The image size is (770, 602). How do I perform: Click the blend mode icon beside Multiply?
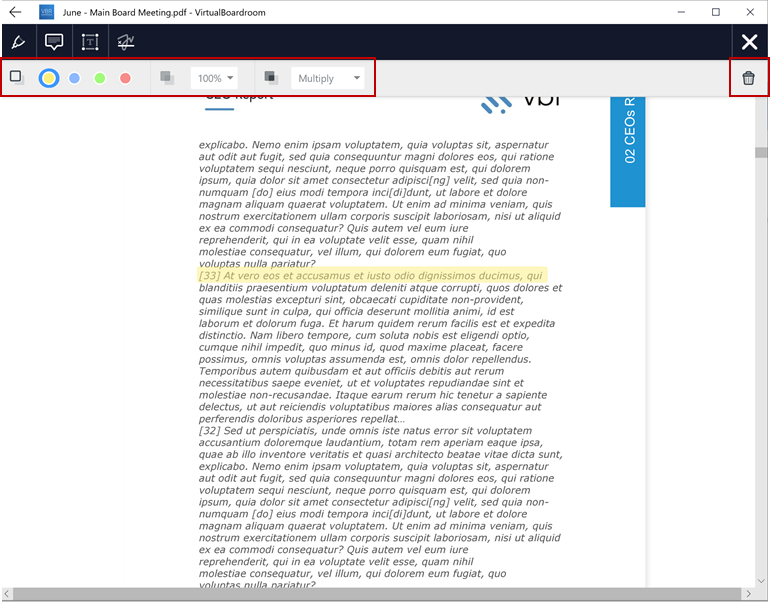coord(271,78)
